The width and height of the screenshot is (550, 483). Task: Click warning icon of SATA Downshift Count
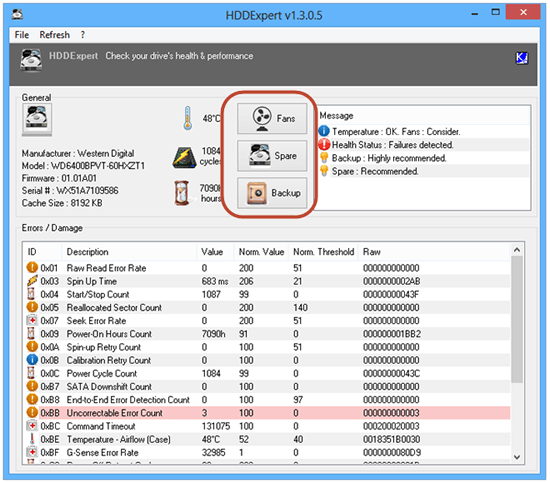(32, 387)
